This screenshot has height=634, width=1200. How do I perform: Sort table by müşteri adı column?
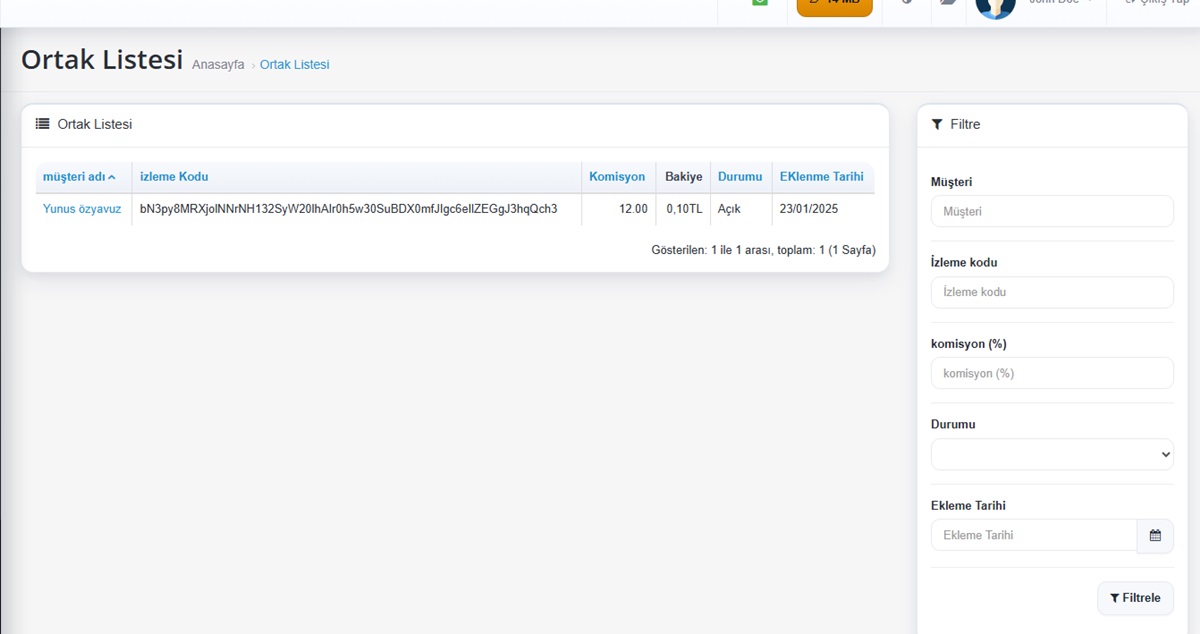click(79, 177)
